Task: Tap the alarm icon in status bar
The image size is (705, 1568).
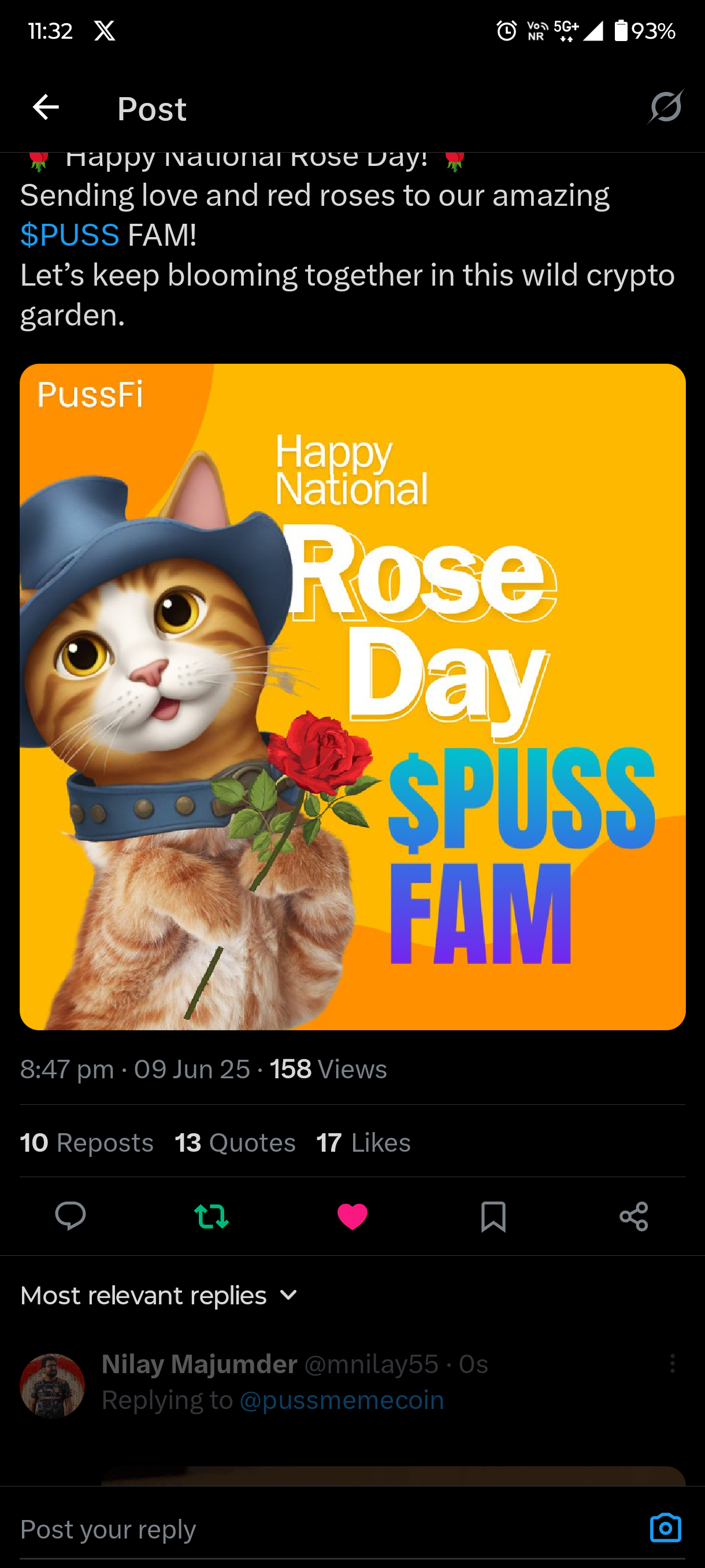Action: [507, 31]
